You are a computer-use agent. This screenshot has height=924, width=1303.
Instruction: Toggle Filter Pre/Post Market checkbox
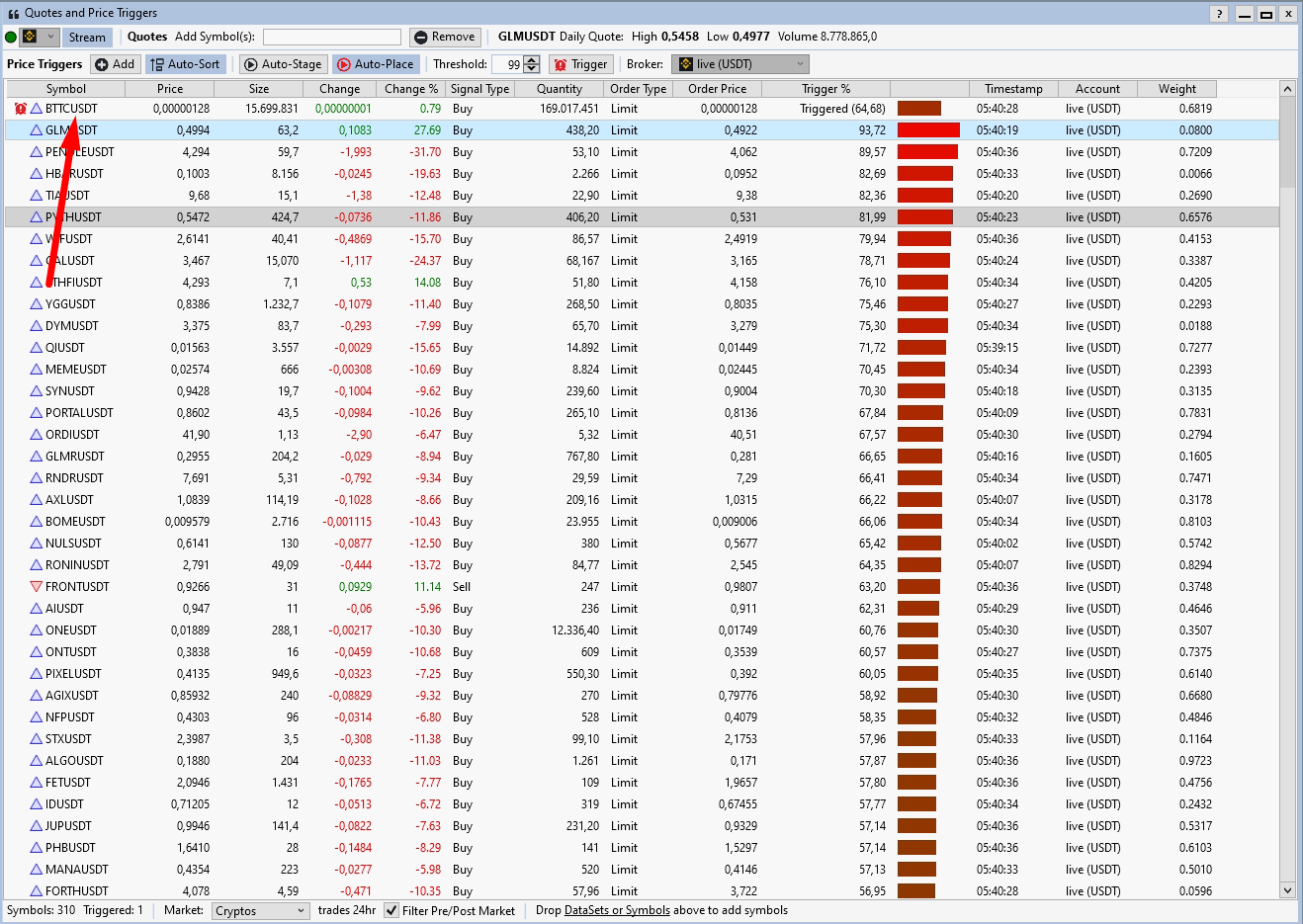coord(391,911)
